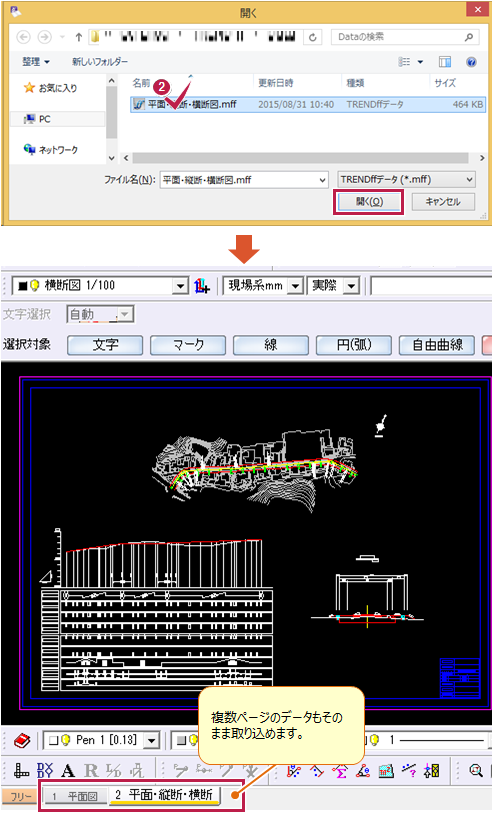Click the キャンセル cancel button
The image size is (493, 814).
tap(443, 202)
